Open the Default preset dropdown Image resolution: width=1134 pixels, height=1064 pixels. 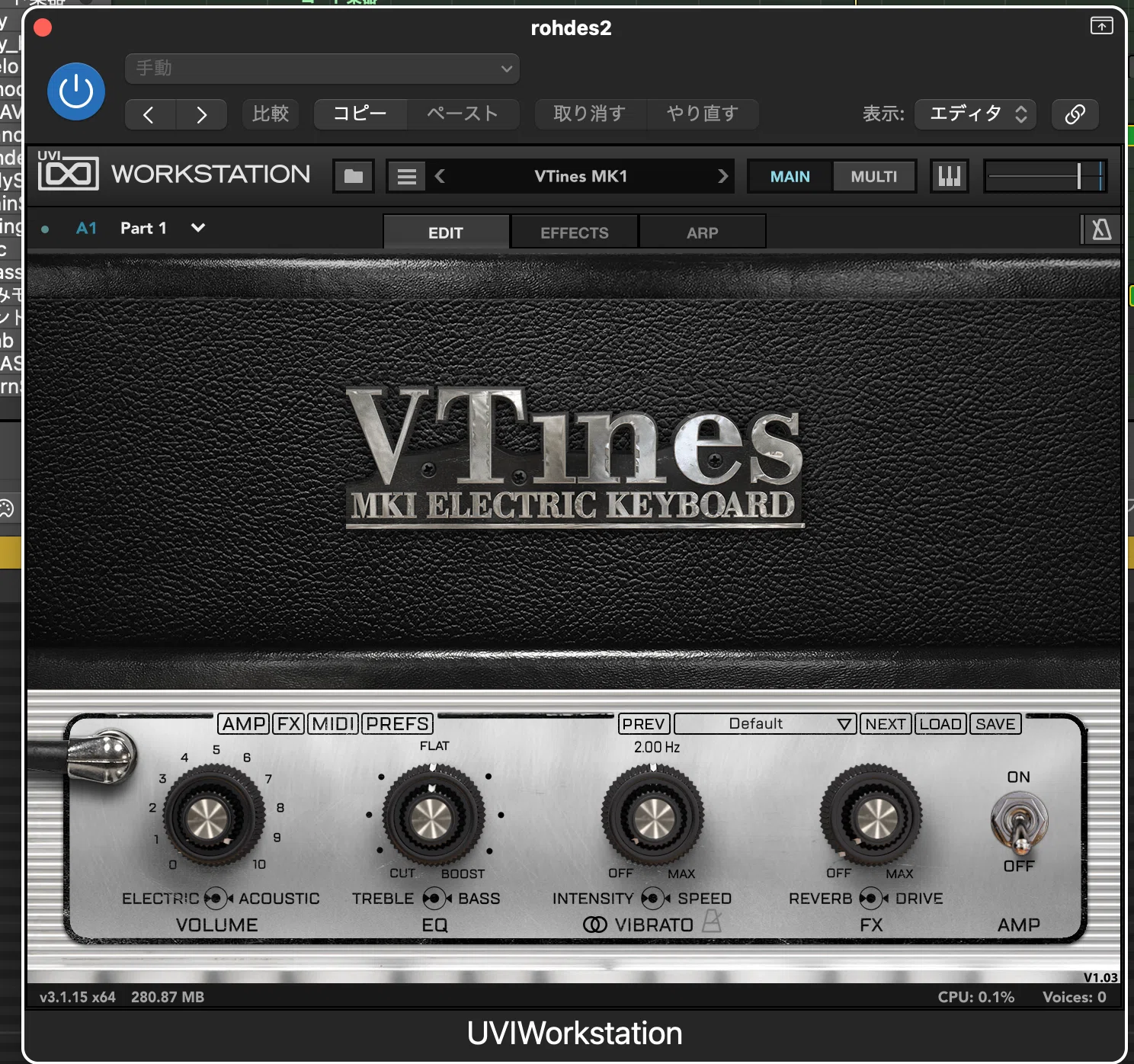(x=765, y=723)
